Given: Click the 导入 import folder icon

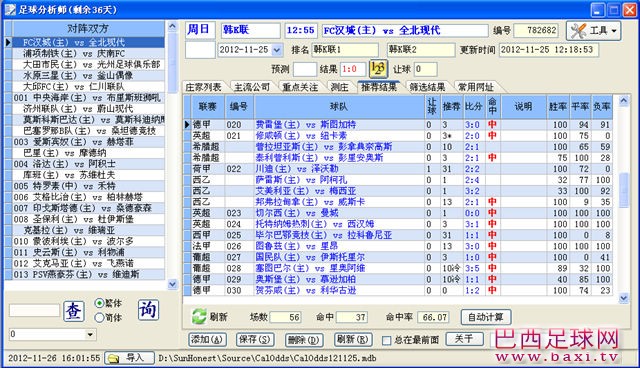Looking at the screenshot, I should click(x=113, y=358).
